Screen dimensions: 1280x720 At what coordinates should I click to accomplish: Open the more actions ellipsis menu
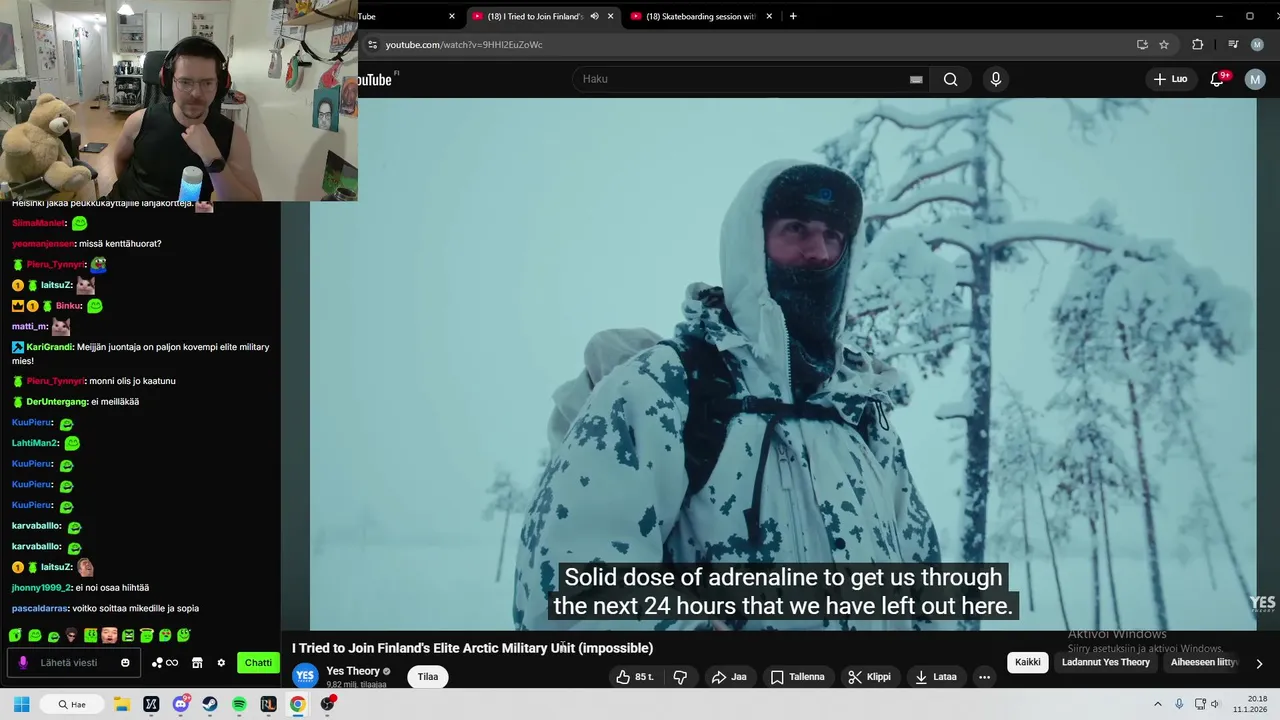click(984, 677)
